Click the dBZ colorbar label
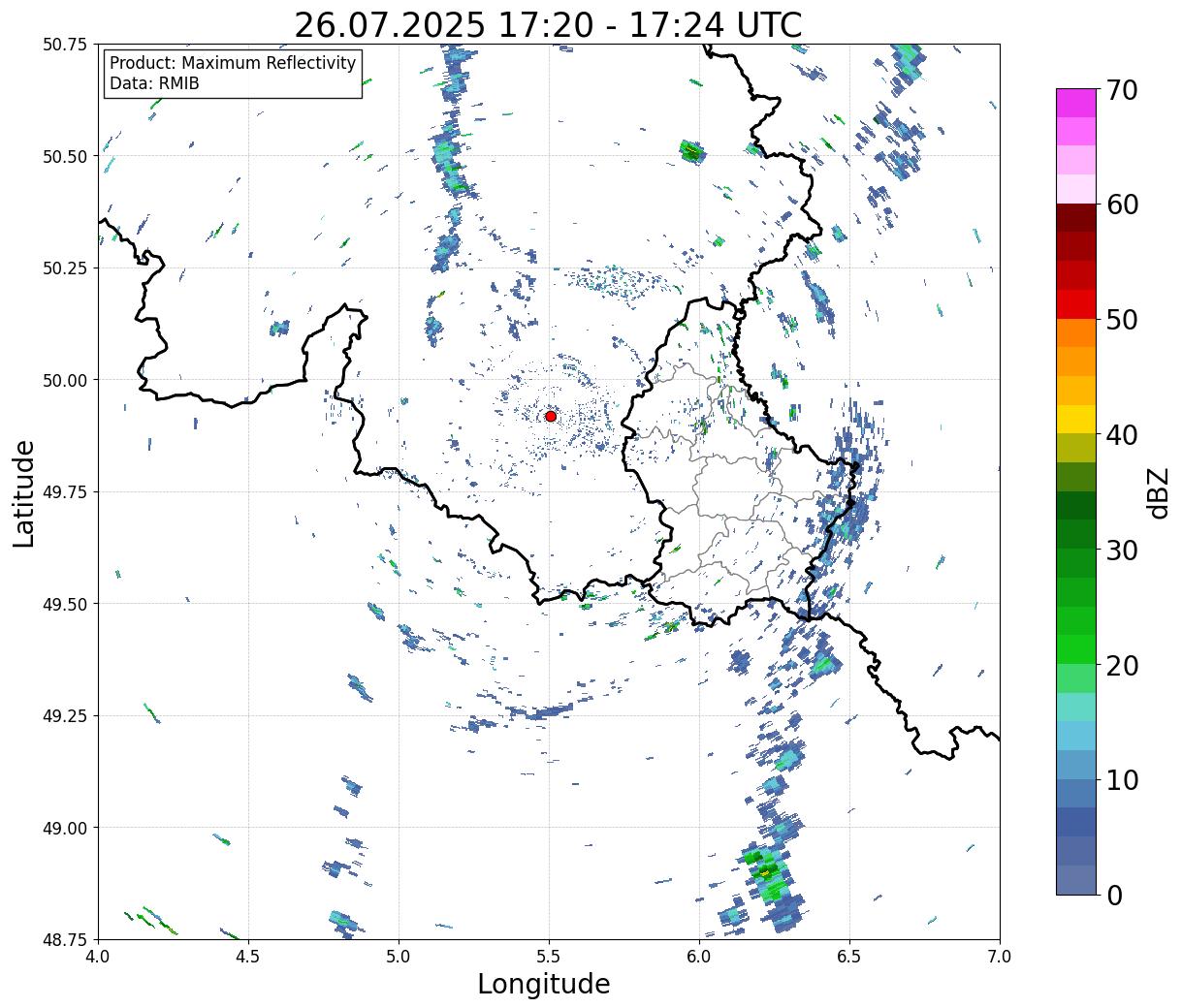The width and height of the screenshot is (1182, 1008). click(1158, 491)
